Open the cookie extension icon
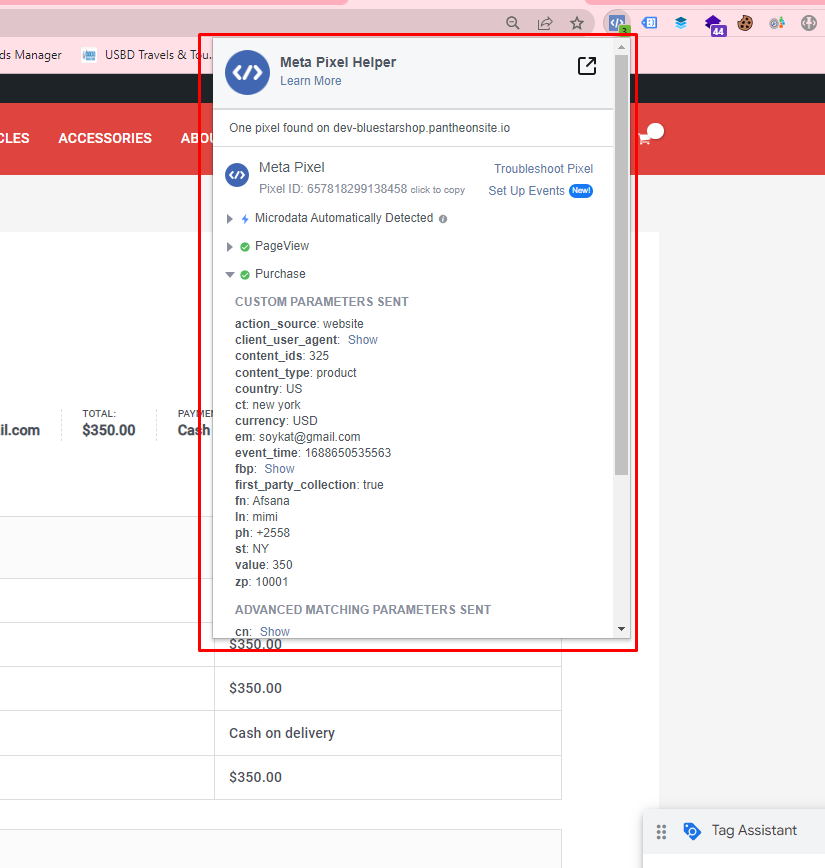Screen dimensions: 825x868 click(745, 23)
